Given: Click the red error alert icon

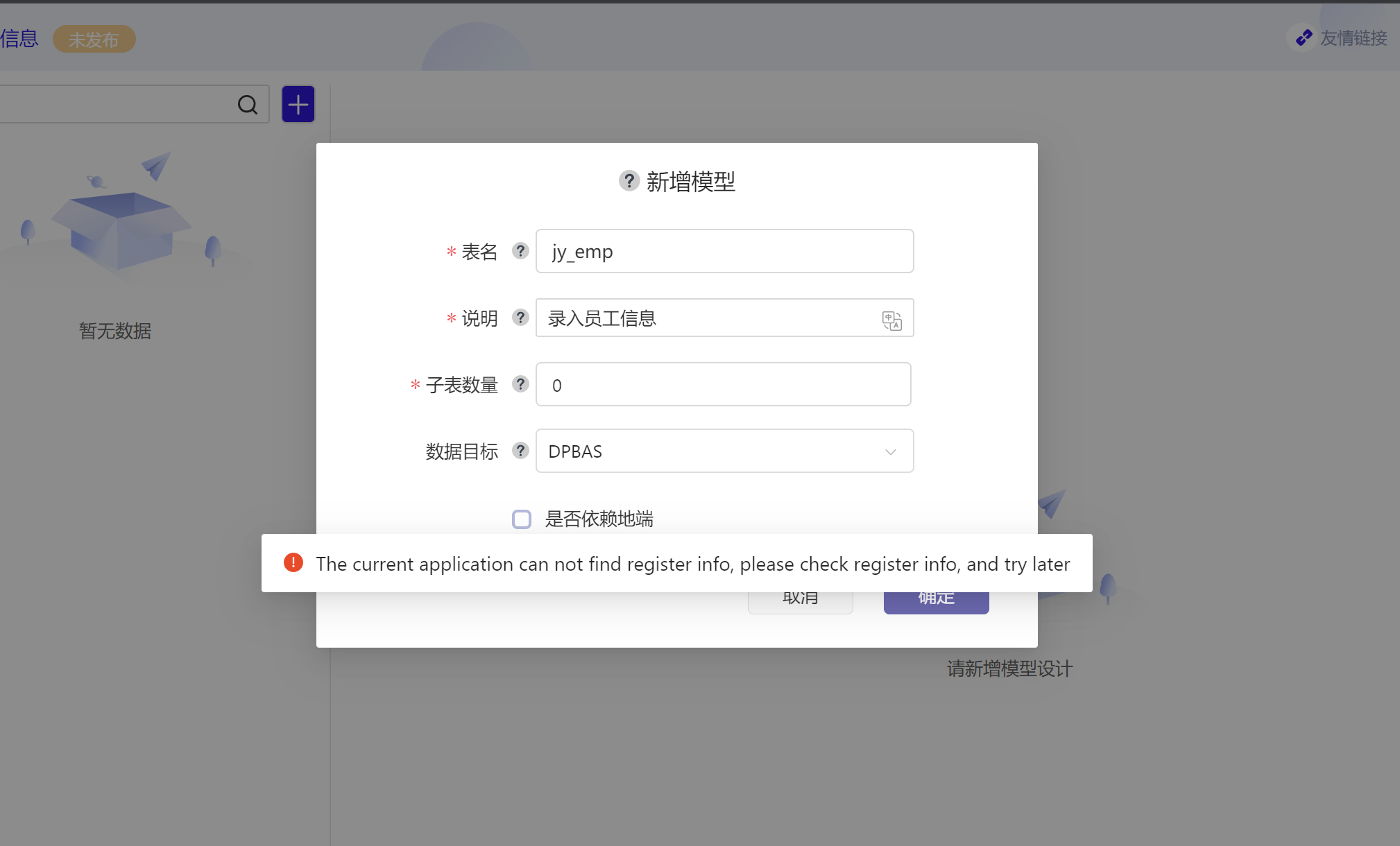Looking at the screenshot, I should click(x=293, y=562).
